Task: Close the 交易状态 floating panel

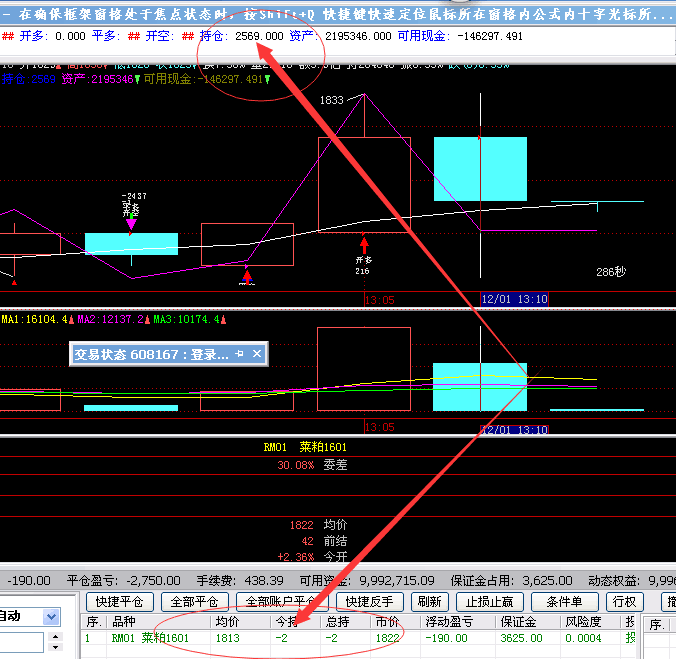Action: 257,354
